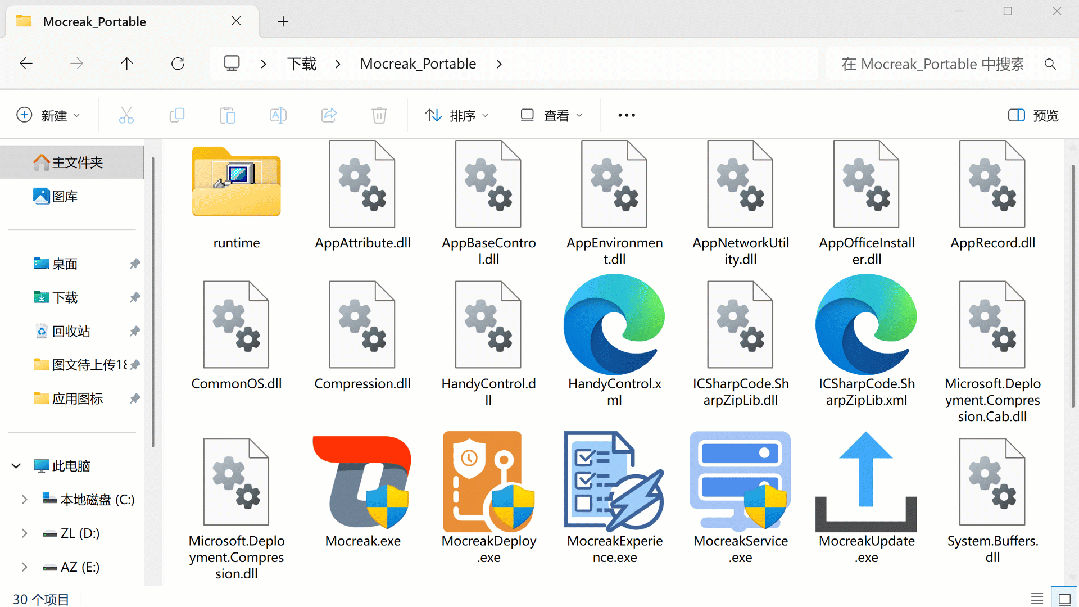Image resolution: width=1079 pixels, height=607 pixels.
Task: Select the AppBaseControl.dll file icon
Action: tap(488, 184)
